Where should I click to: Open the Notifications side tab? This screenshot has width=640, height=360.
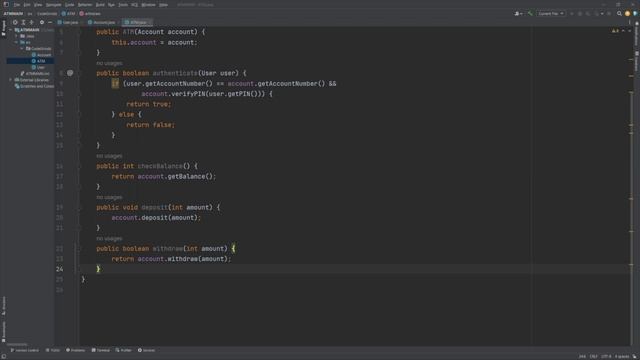(x=636, y=34)
